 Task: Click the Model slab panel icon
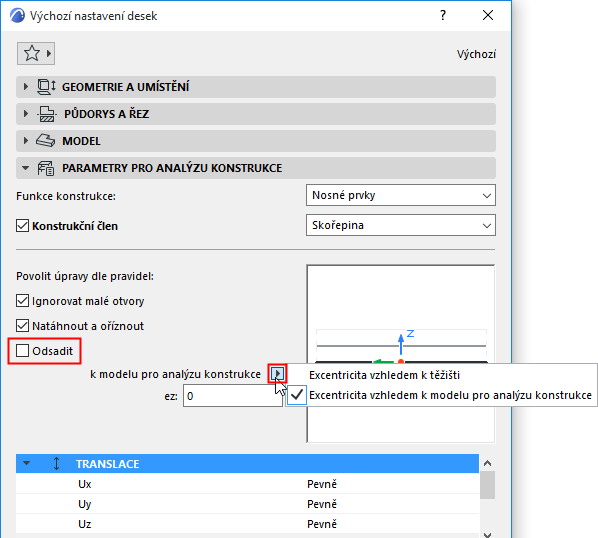click(x=45, y=141)
